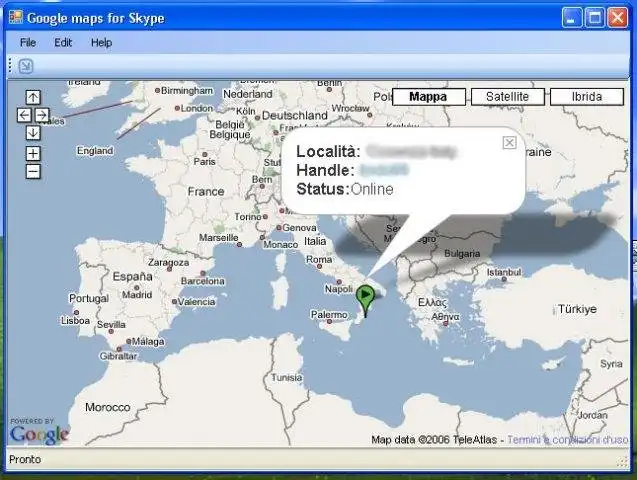Viewport: 637px width, 480px height.
Task: Zoom out with the minus button
Action: click(x=33, y=171)
